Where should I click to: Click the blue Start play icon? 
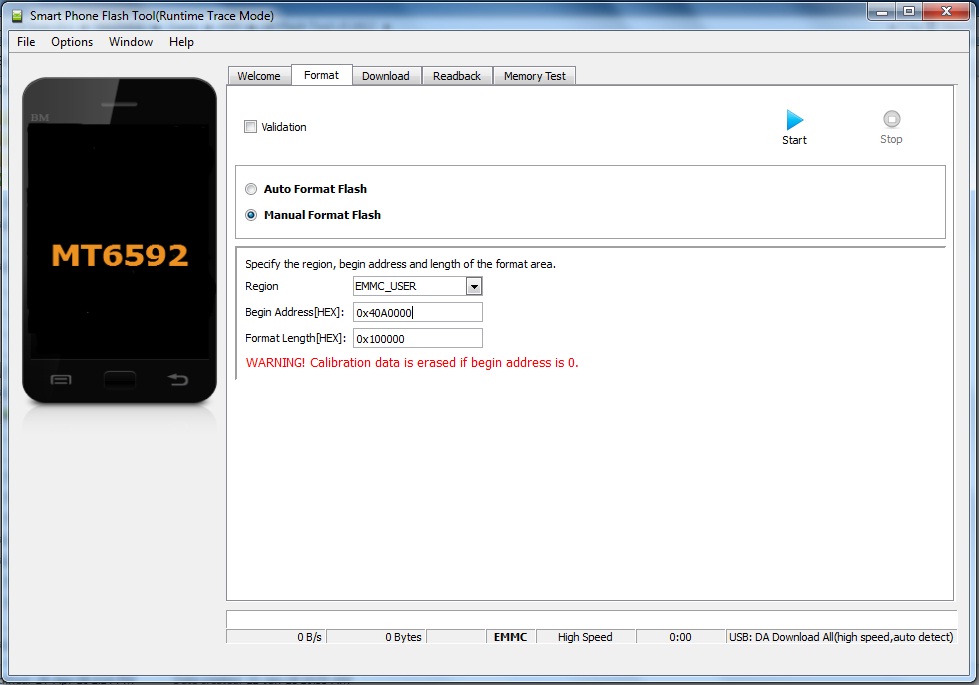[x=794, y=120]
